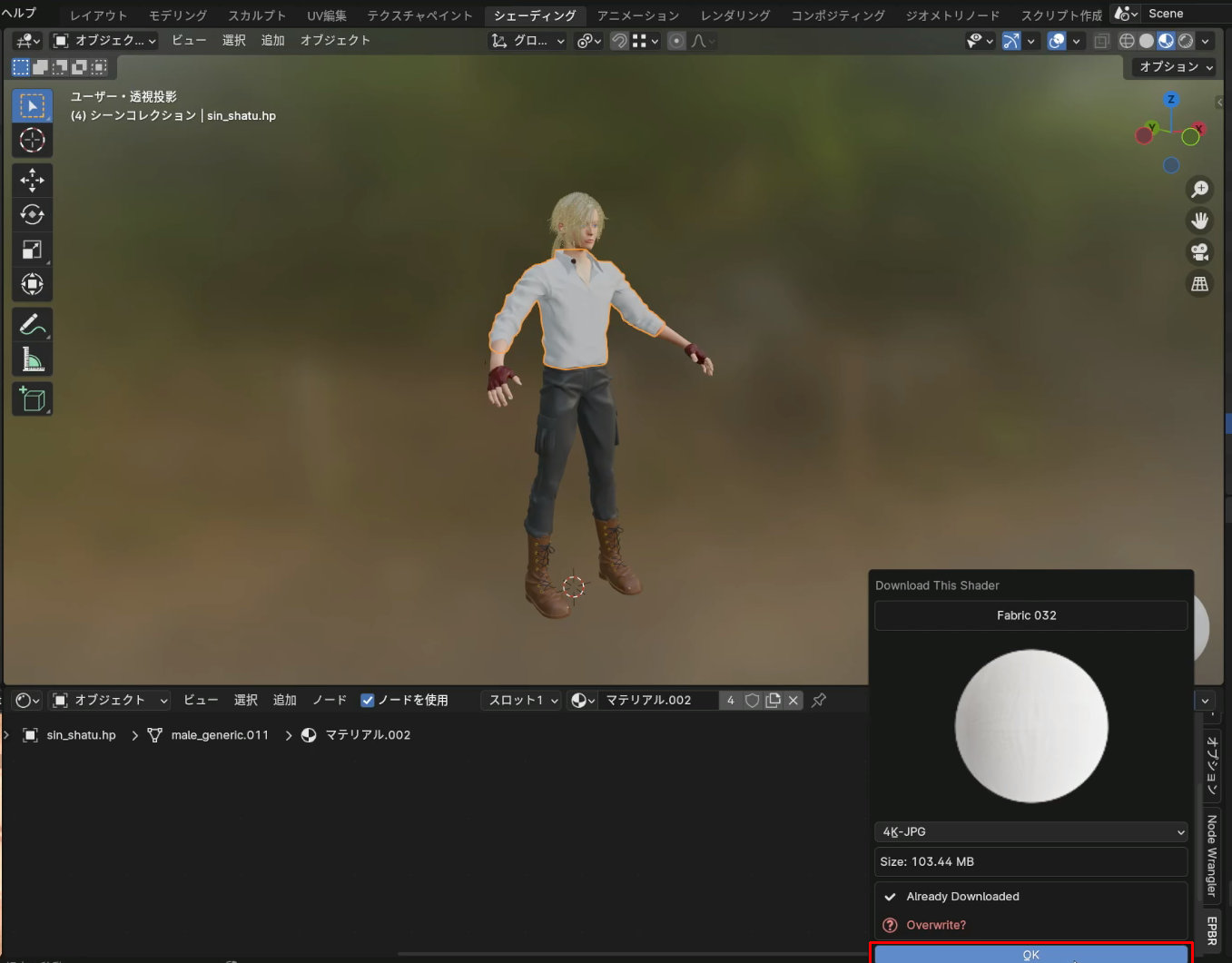Image resolution: width=1232 pixels, height=963 pixels.
Task: Toggle the node tree pin icon
Action: coord(819,701)
